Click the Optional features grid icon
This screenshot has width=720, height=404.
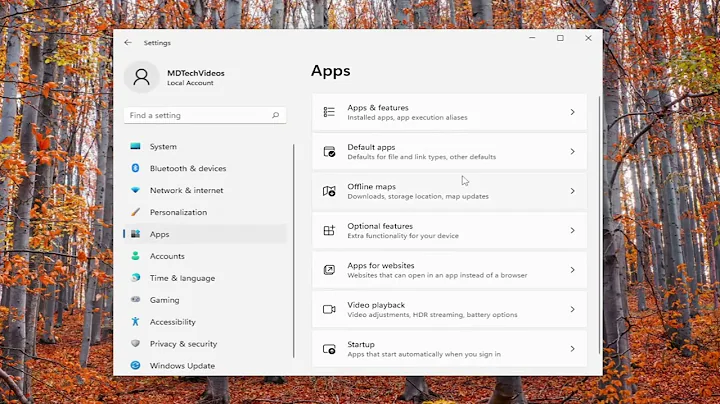point(329,230)
